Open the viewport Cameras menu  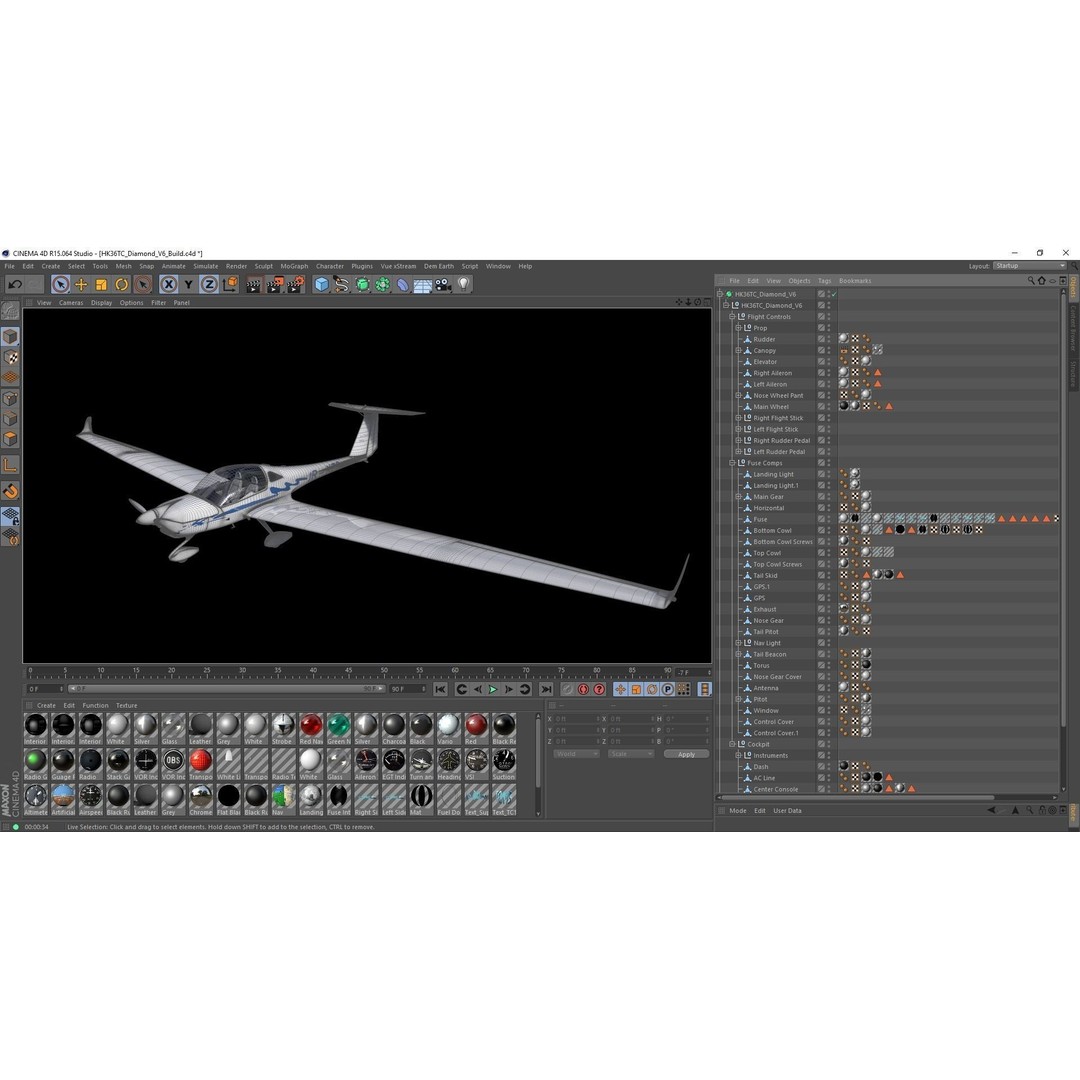tap(71, 303)
